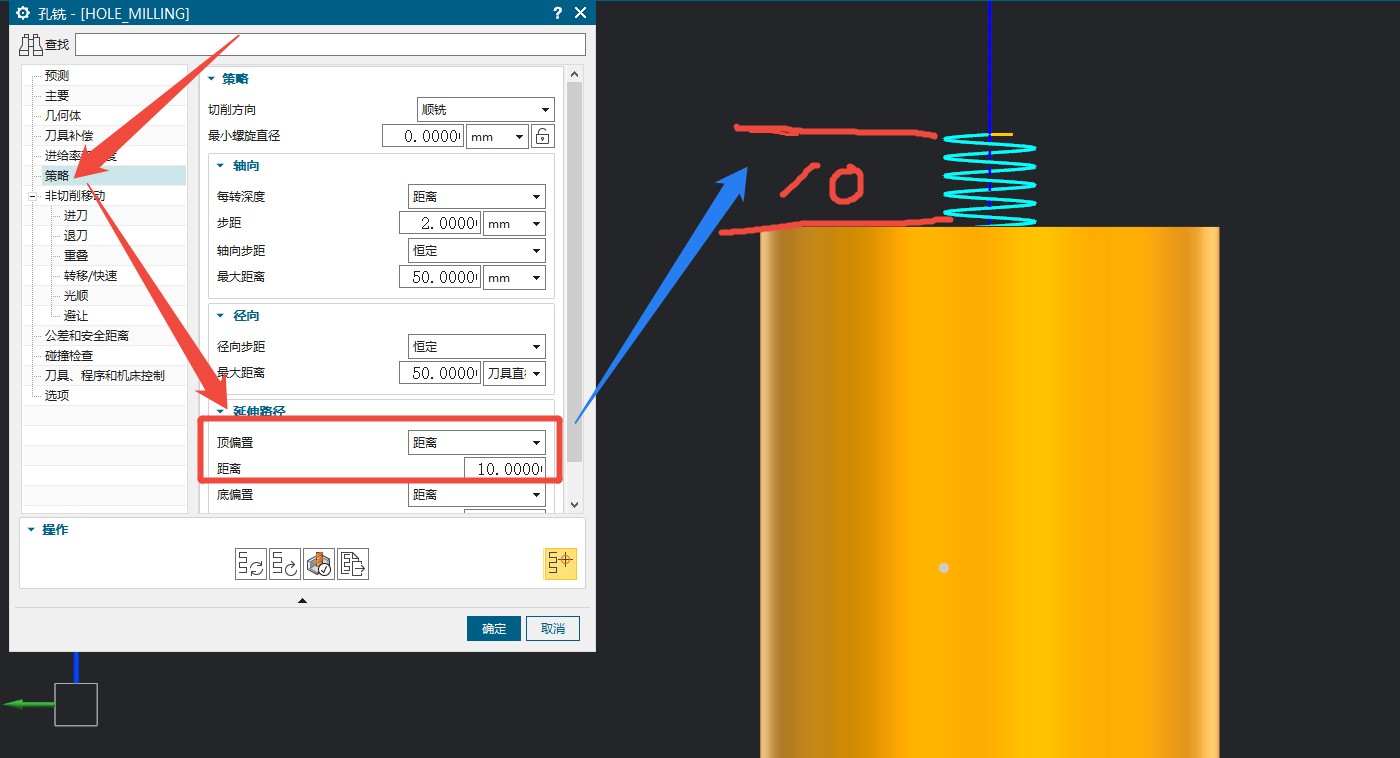Click the Generate tool path icon
Screen dimensions: 1400x758
click(250, 564)
